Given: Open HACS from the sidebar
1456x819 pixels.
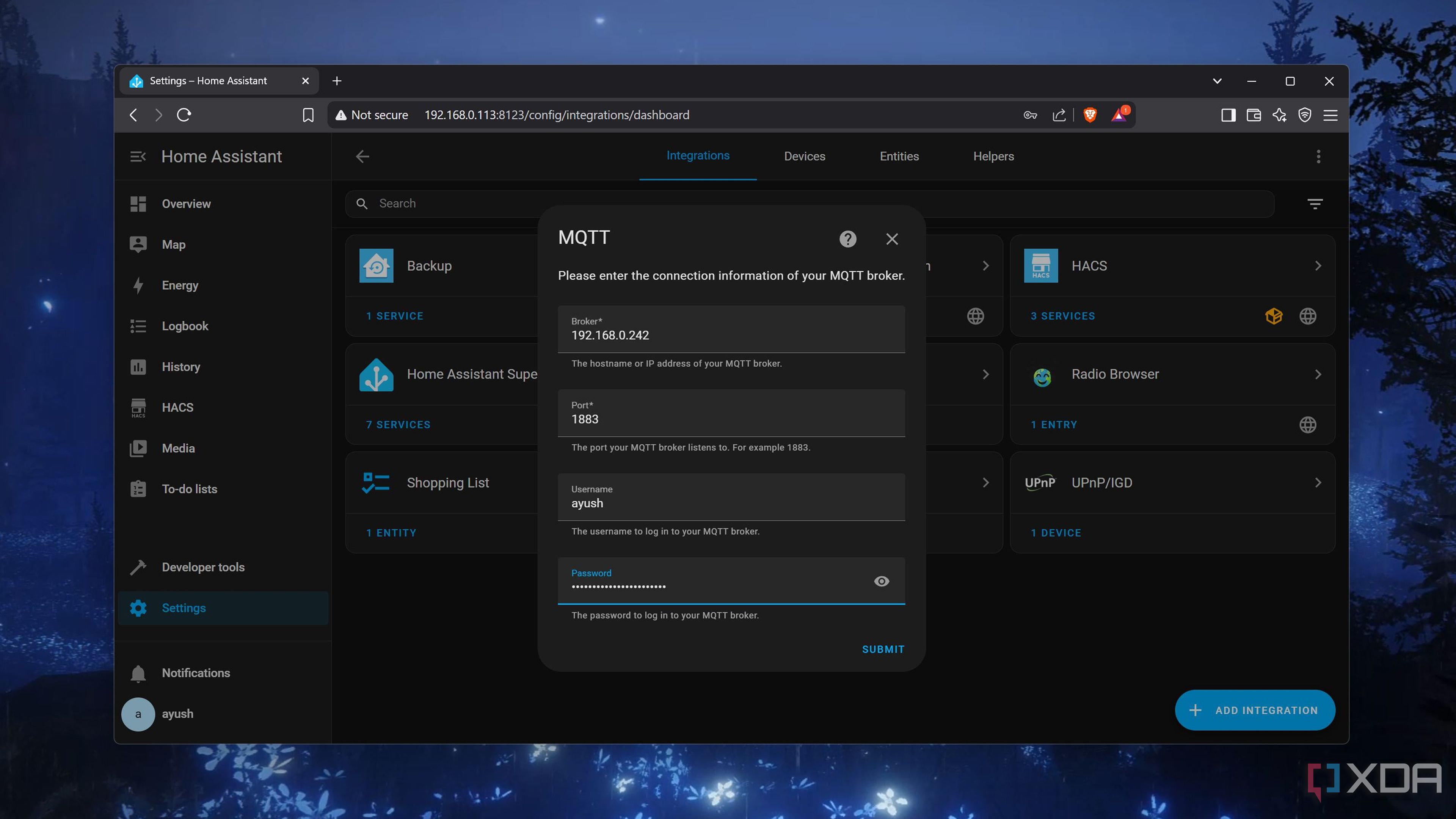Looking at the screenshot, I should (223, 408).
